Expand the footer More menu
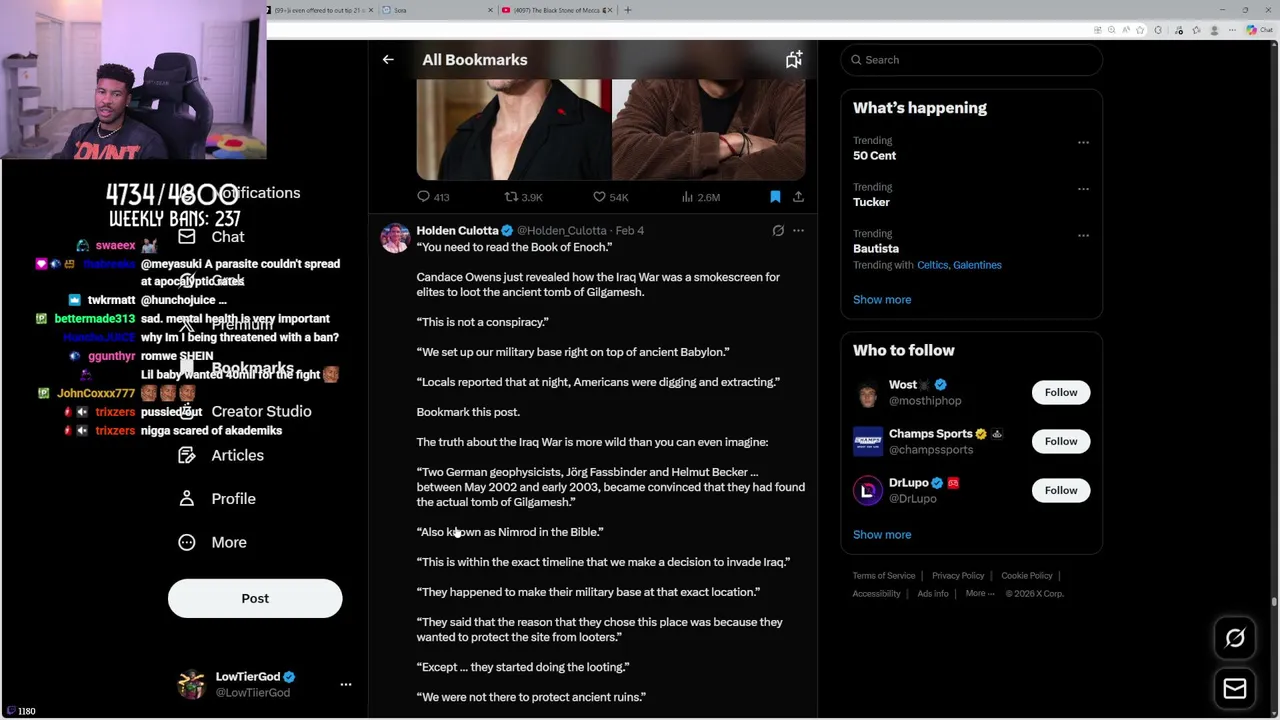The width and height of the screenshot is (1280, 720). point(979,594)
